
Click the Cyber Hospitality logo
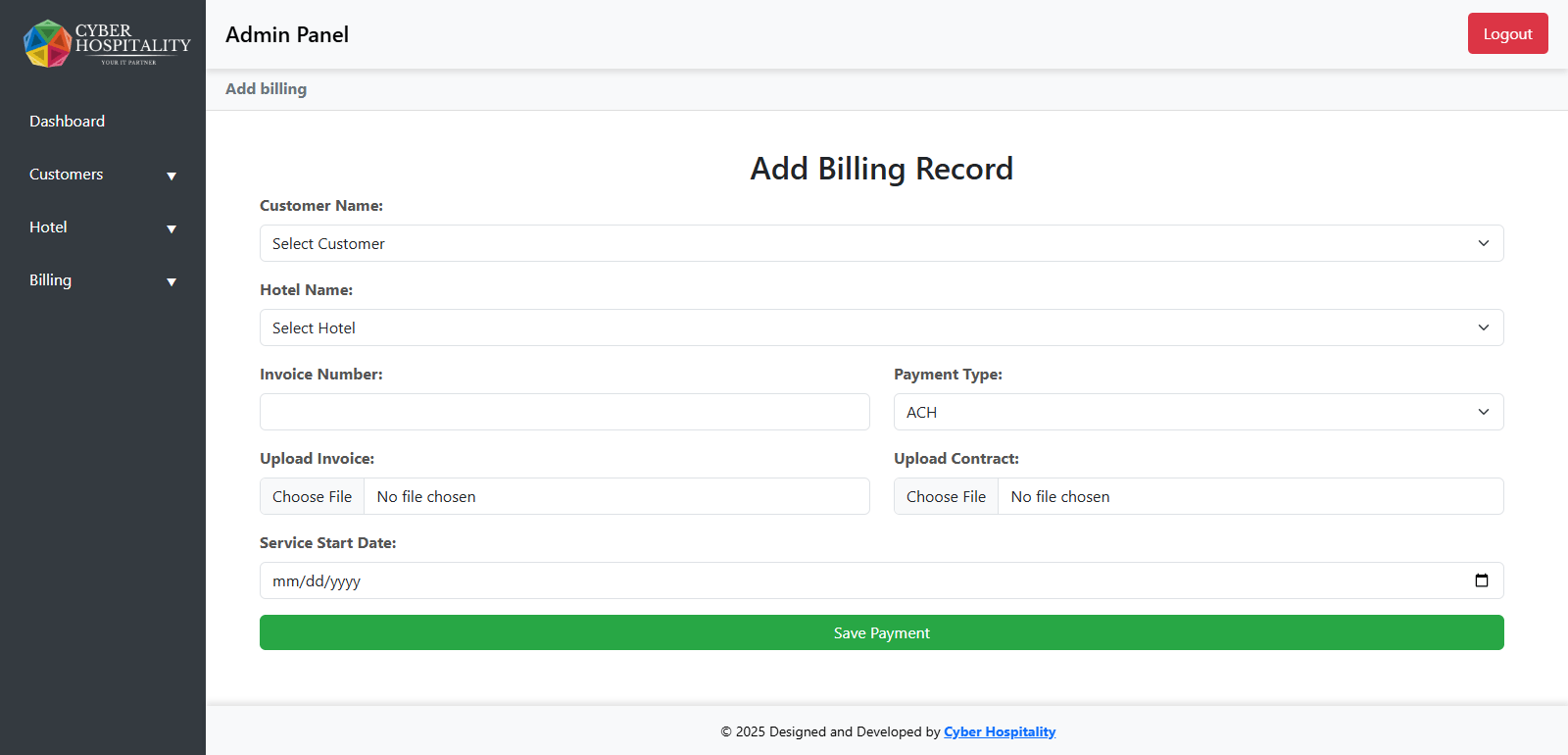point(106,44)
